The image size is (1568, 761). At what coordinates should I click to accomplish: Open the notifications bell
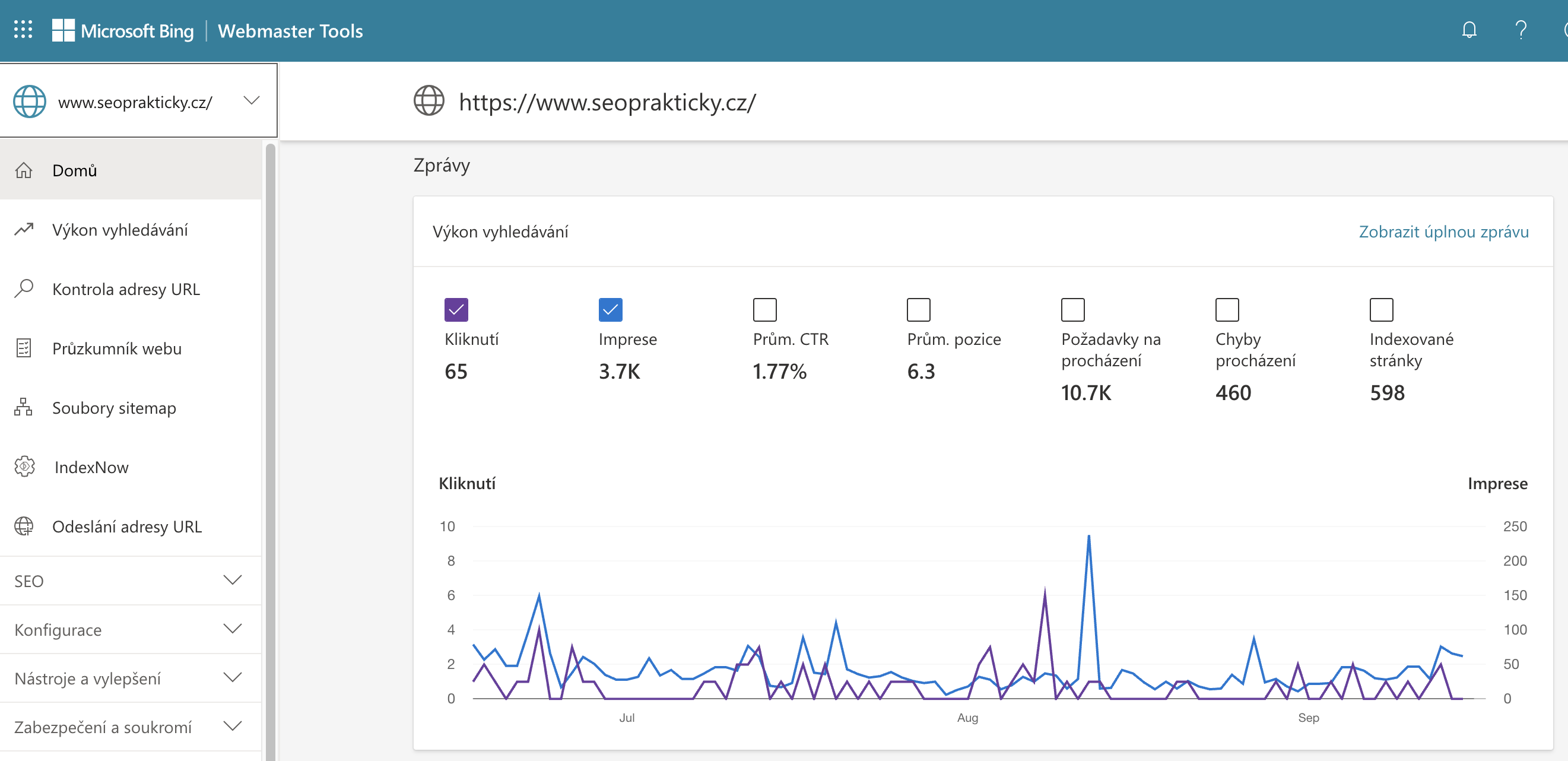1469,30
